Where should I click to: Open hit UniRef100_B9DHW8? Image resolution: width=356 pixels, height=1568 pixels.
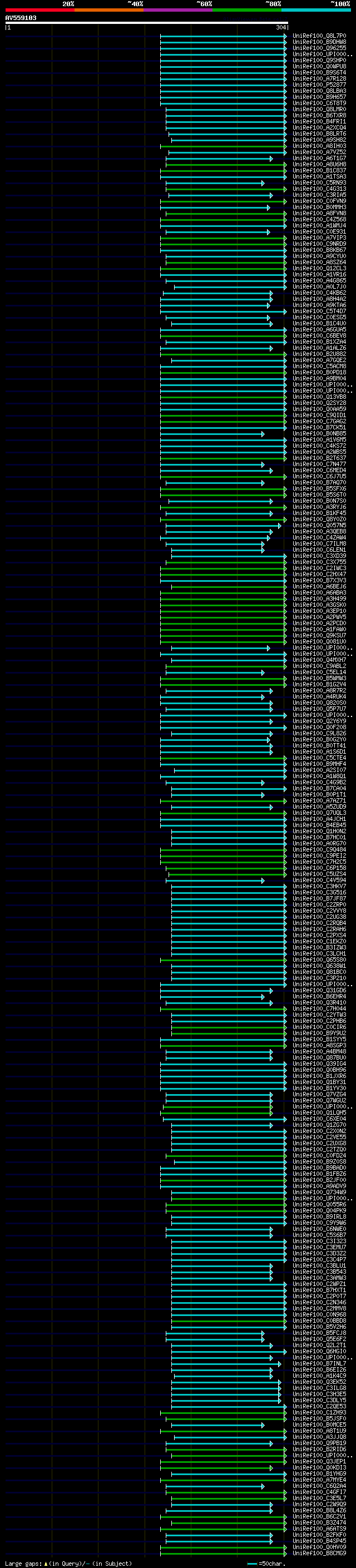pos(319,42)
